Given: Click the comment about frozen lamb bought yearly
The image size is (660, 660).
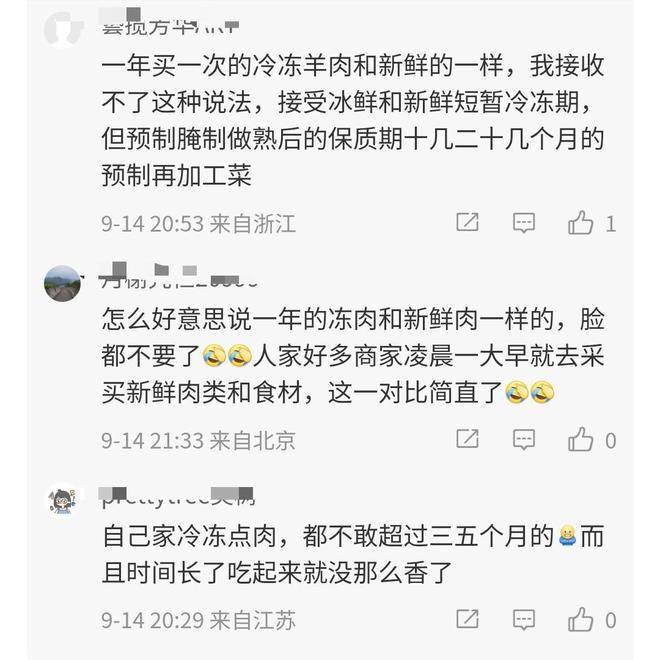Looking at the screenshot, I should (x=353, y=120).
